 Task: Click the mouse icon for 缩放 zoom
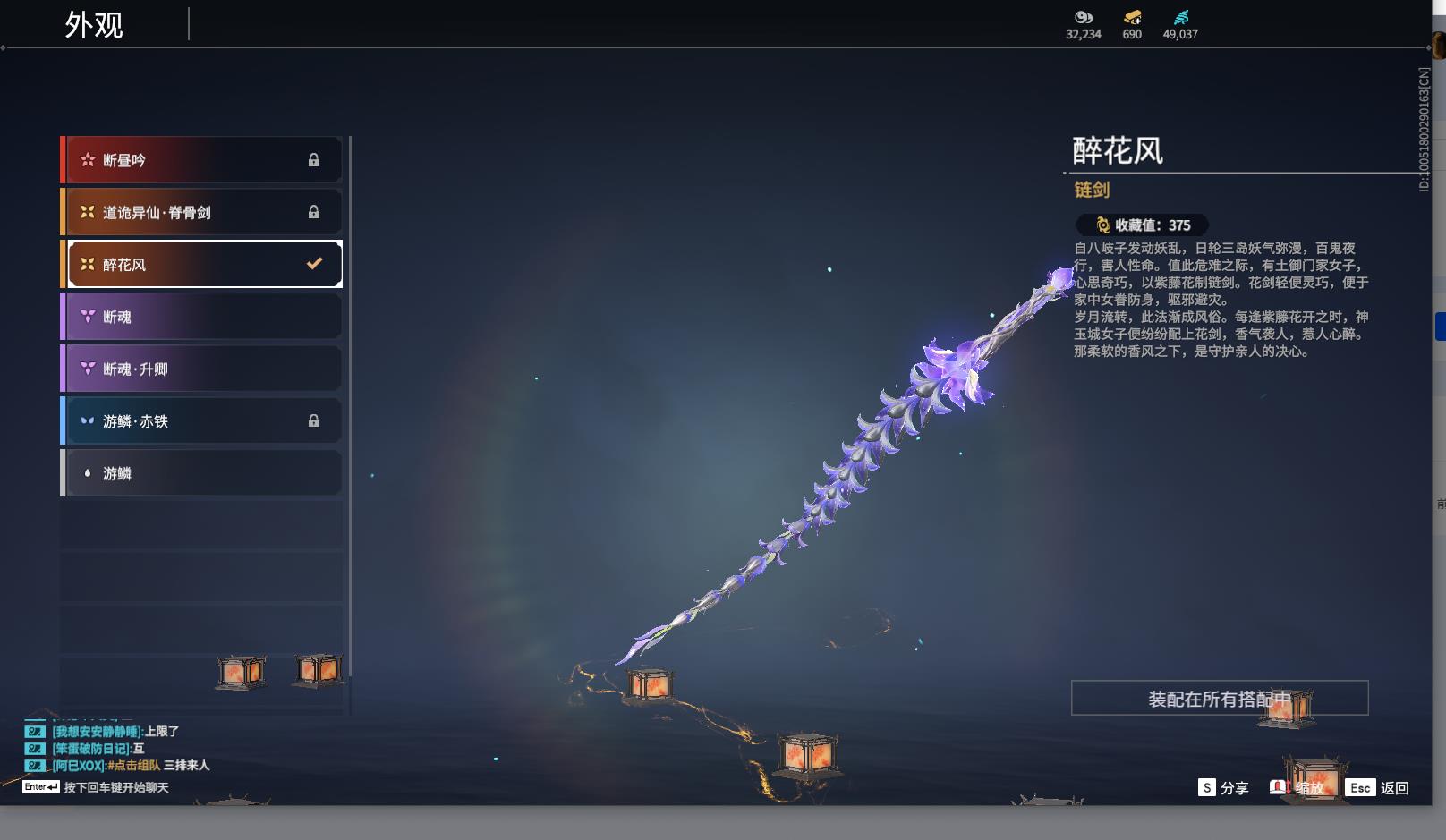point(1279,787)
